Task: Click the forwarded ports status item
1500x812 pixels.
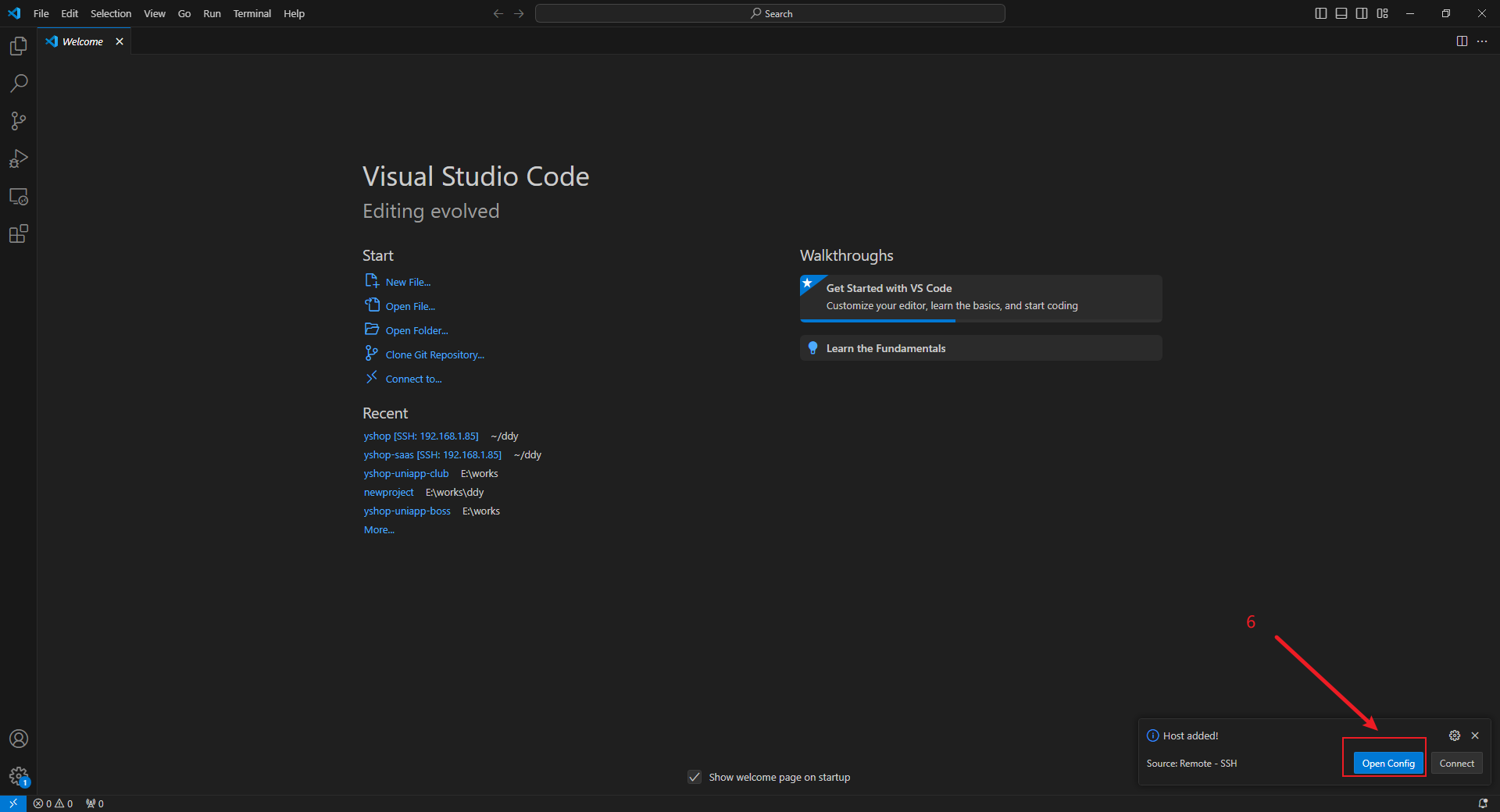Action: click(x=95, y=803)
